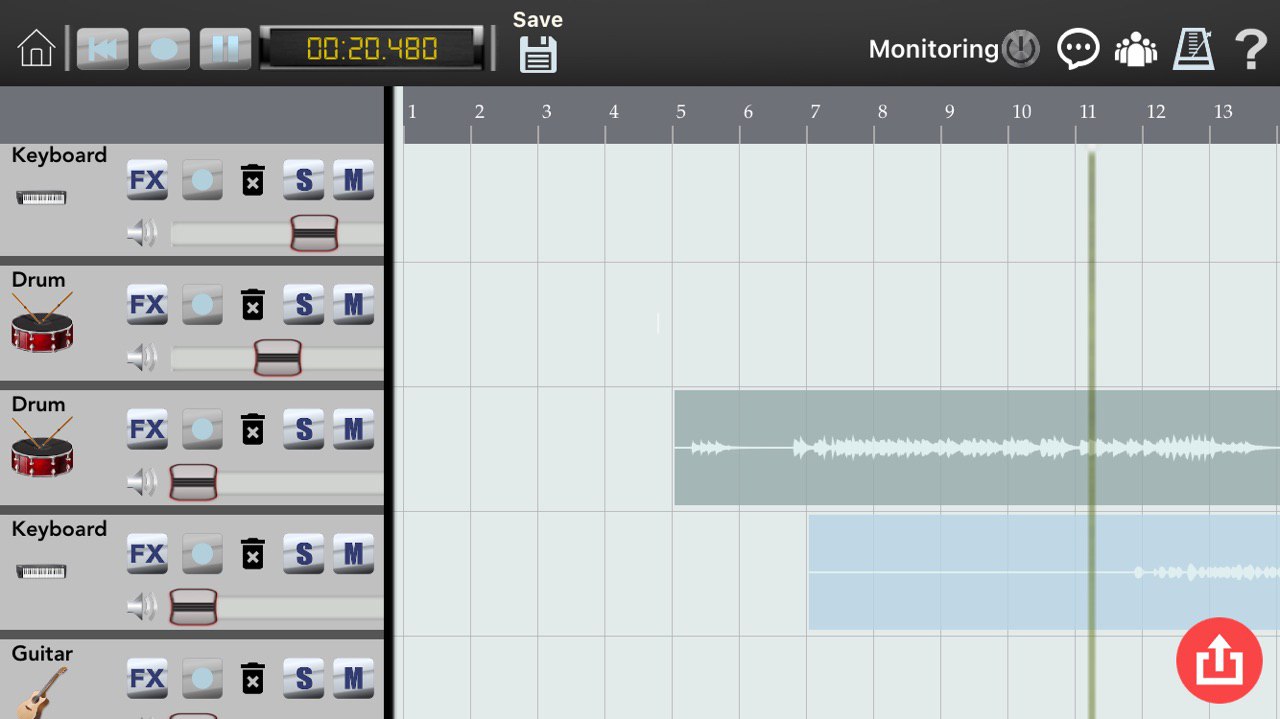Arm recording on the top Keyboard track
This screenshot has width=1280, height=719.
tap(202, 180)
